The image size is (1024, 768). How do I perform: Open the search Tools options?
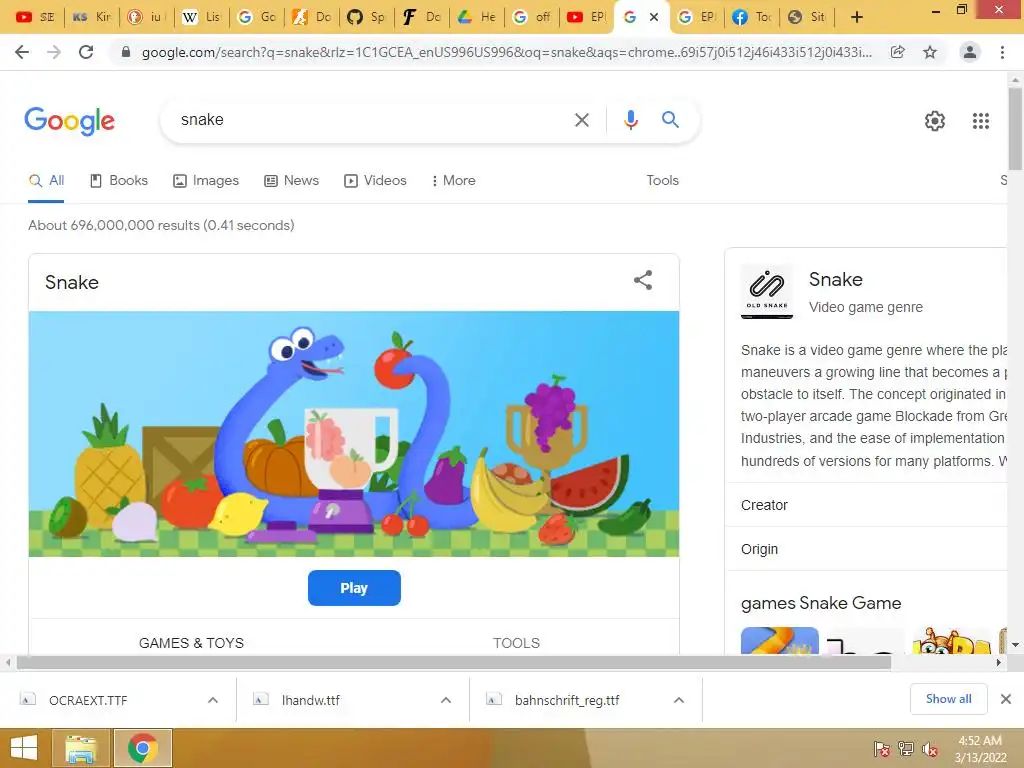click(x=662, y=181)
